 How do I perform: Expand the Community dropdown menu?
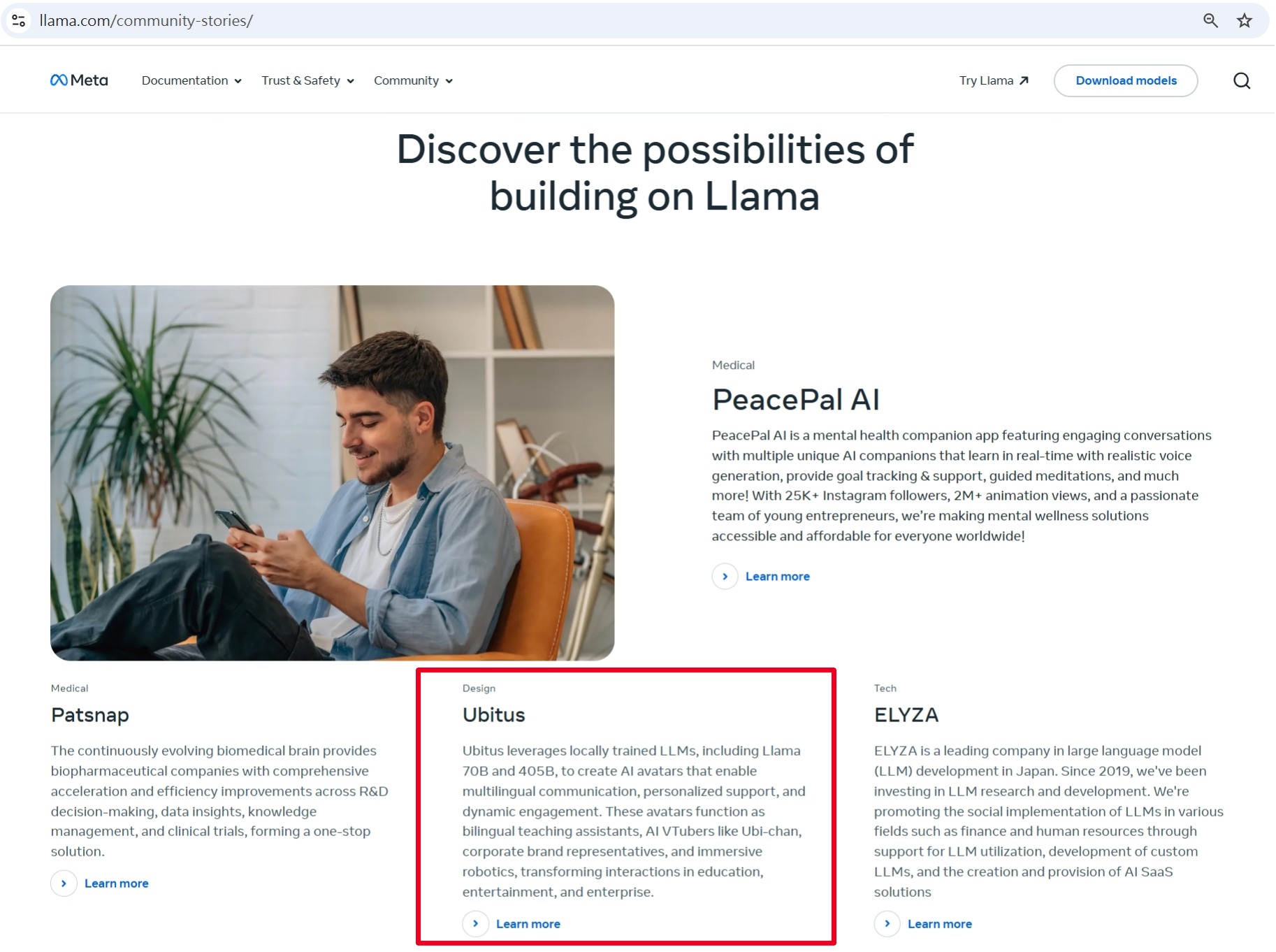pyautogui.click(x=413, y=81)
